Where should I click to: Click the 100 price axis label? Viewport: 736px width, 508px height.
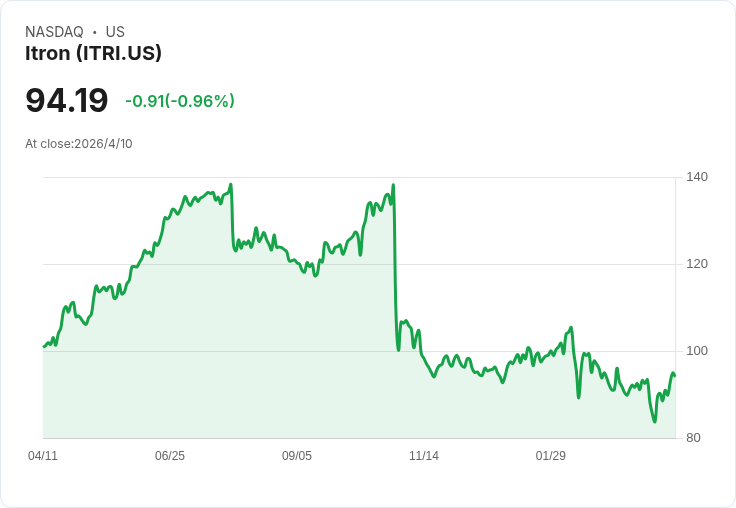click(697, 351)
